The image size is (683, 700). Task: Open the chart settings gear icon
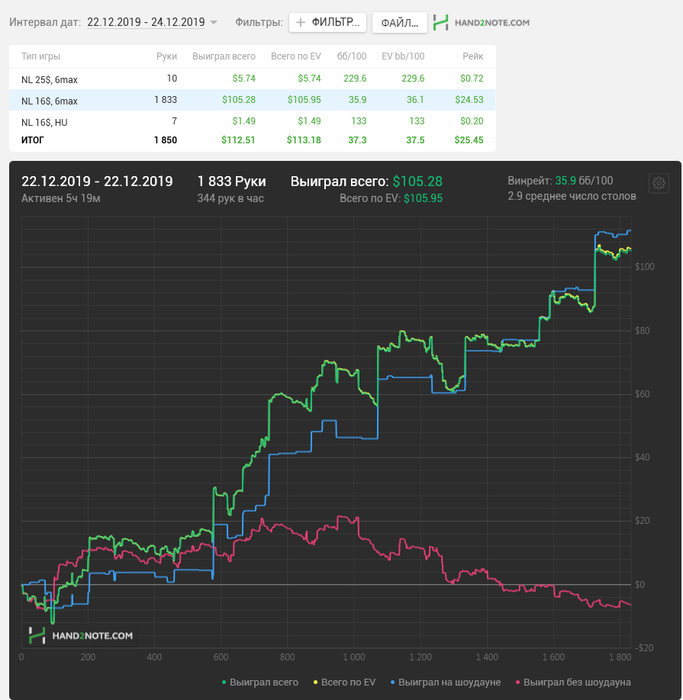(659, 183)
